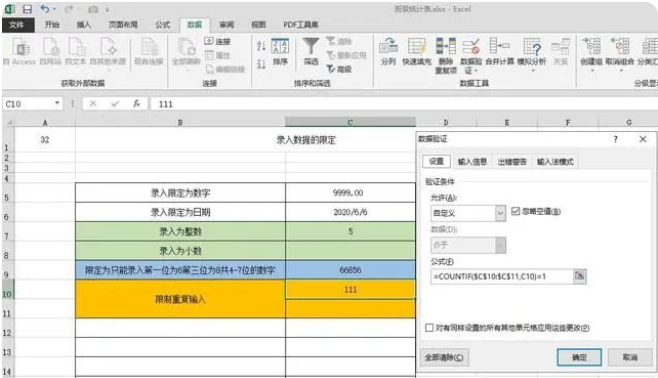Open the quick access toolbar customize arrow
Screen dimensions: 658x378
pyautogui.click(x=107, y=9)
